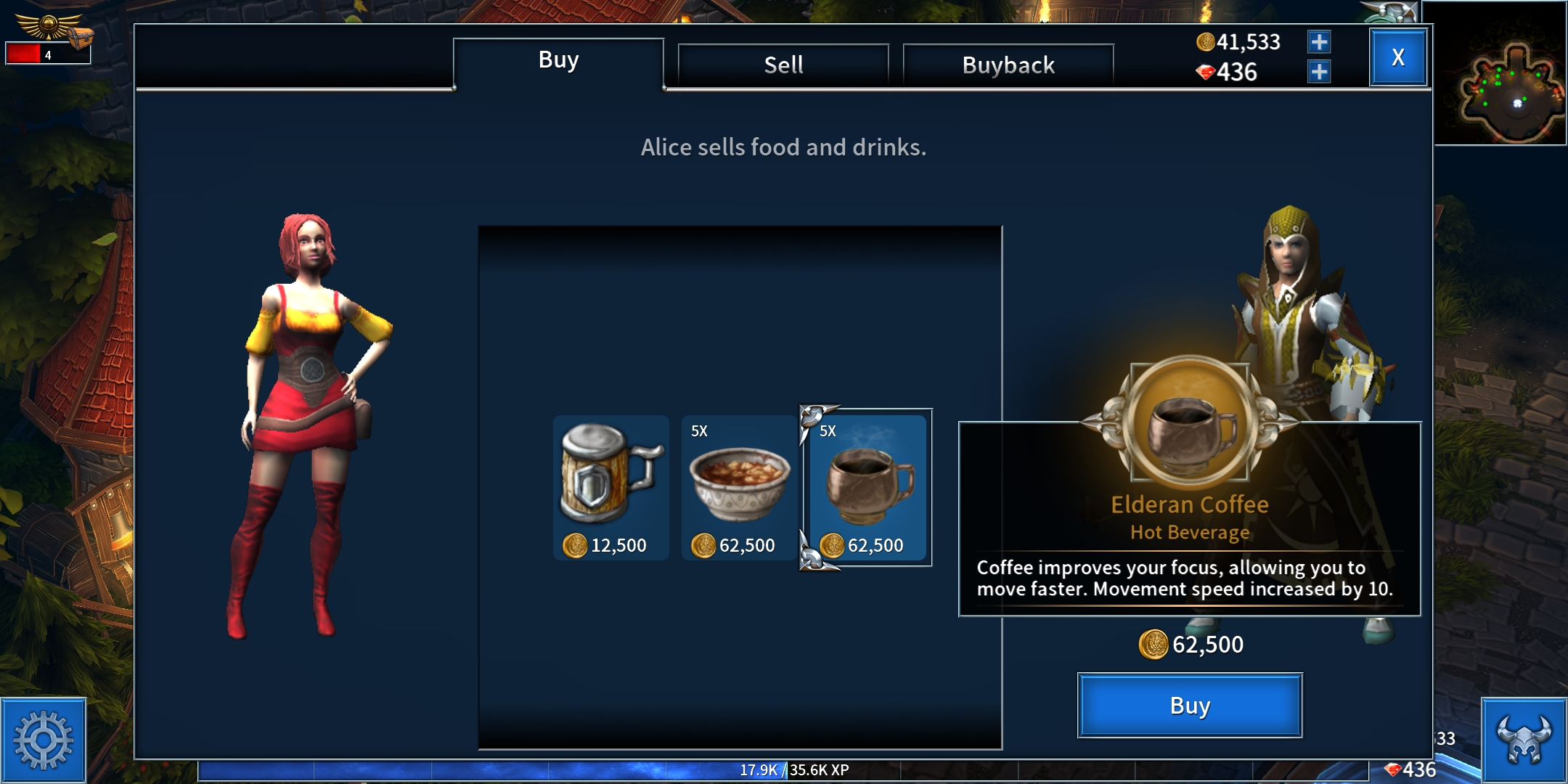This screenshot has height=784, width=1568.
Task: Select the ale mug item for 12,500
Action: pyautogui.click(x=611, y=487)
